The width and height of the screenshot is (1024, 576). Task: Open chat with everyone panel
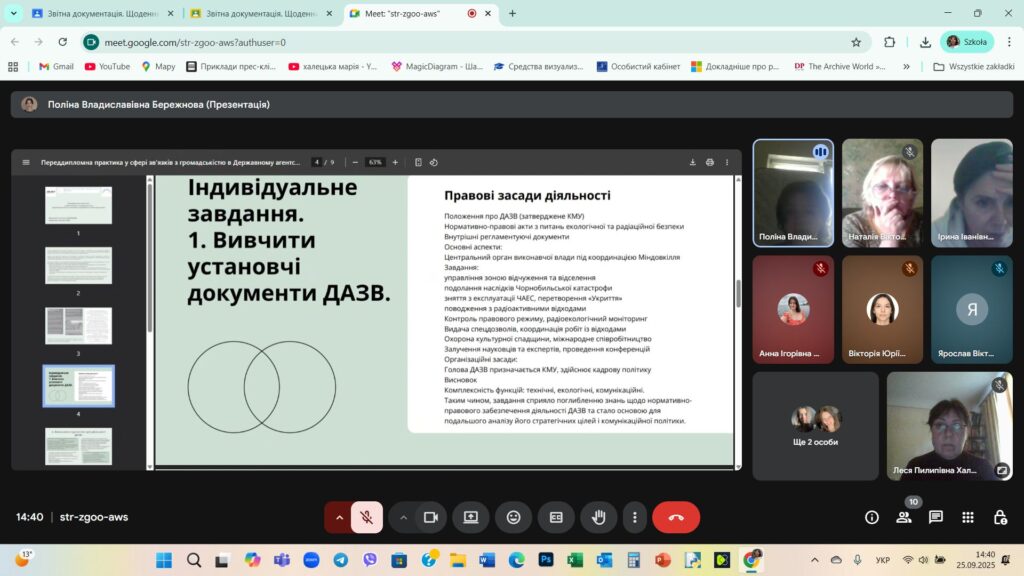936,517
